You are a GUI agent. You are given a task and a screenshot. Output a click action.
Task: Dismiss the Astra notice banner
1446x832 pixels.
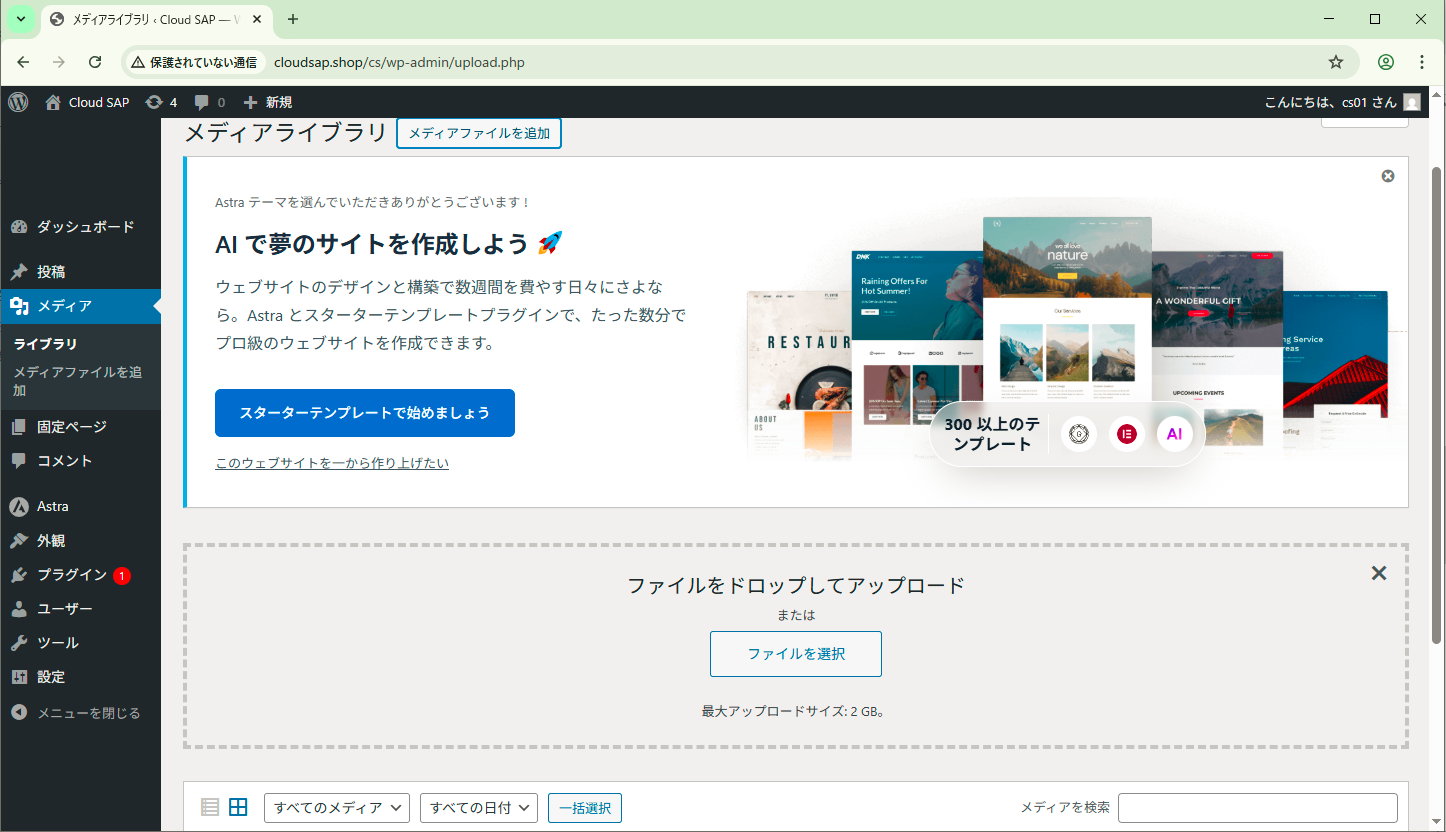pos(1388,176)
